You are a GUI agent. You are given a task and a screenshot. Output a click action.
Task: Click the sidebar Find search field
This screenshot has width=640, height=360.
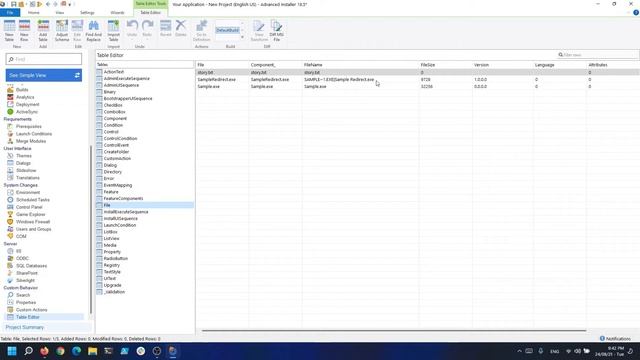[44, 59]
